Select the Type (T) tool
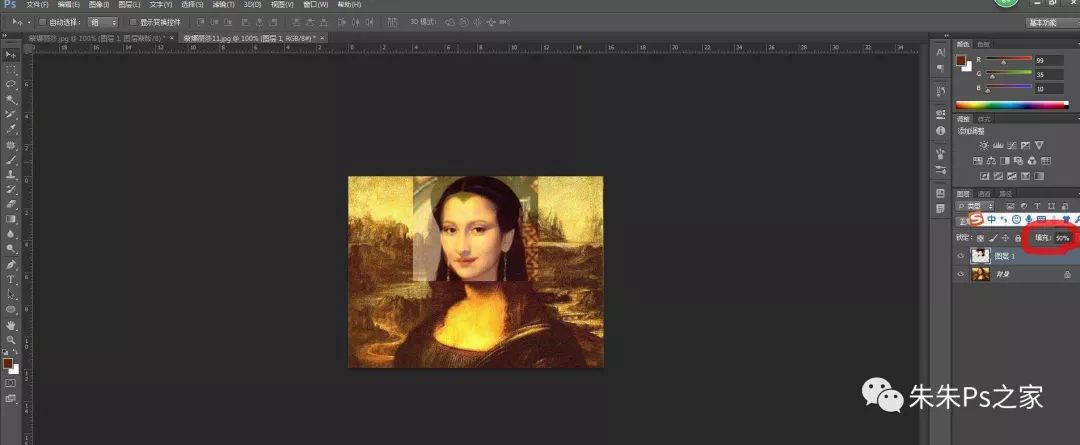This screenshot has height=445, width=1080. (11, 280)
